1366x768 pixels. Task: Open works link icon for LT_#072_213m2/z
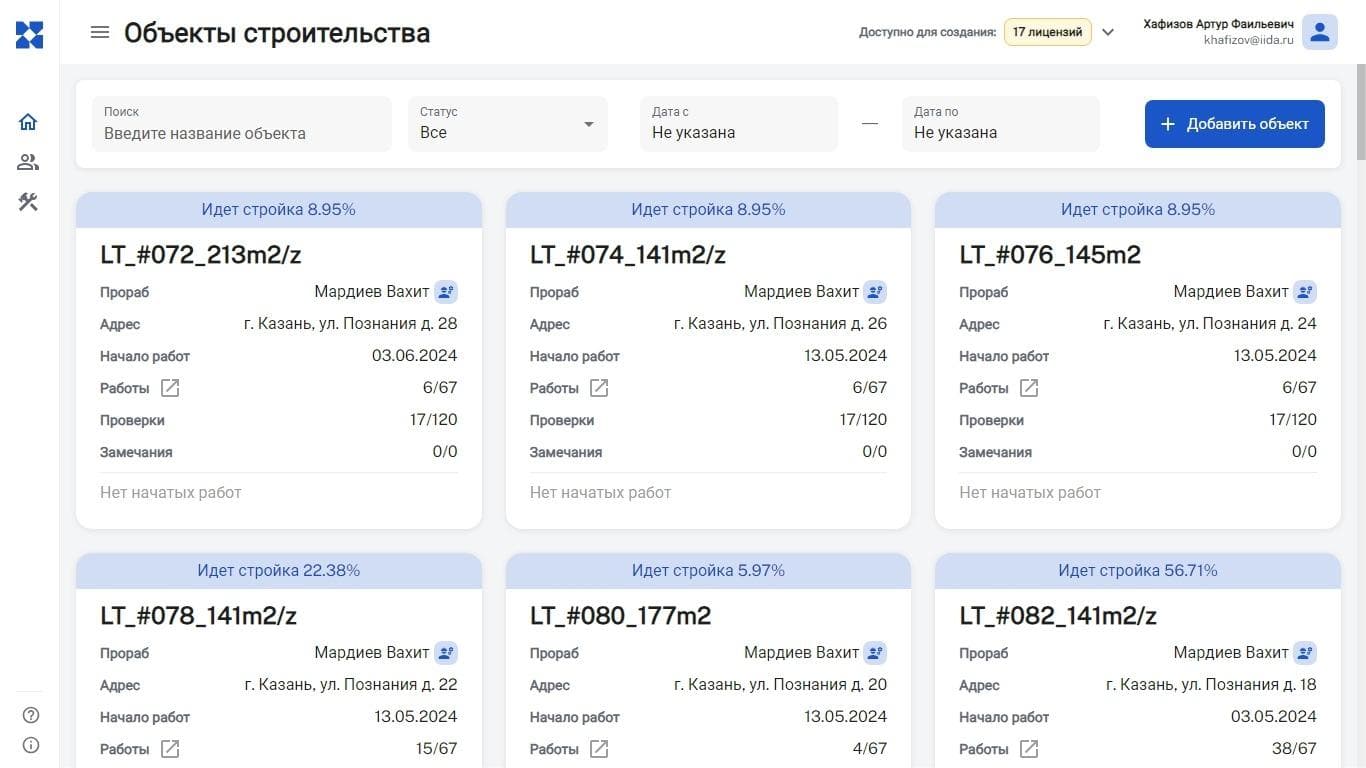(170, 388)
